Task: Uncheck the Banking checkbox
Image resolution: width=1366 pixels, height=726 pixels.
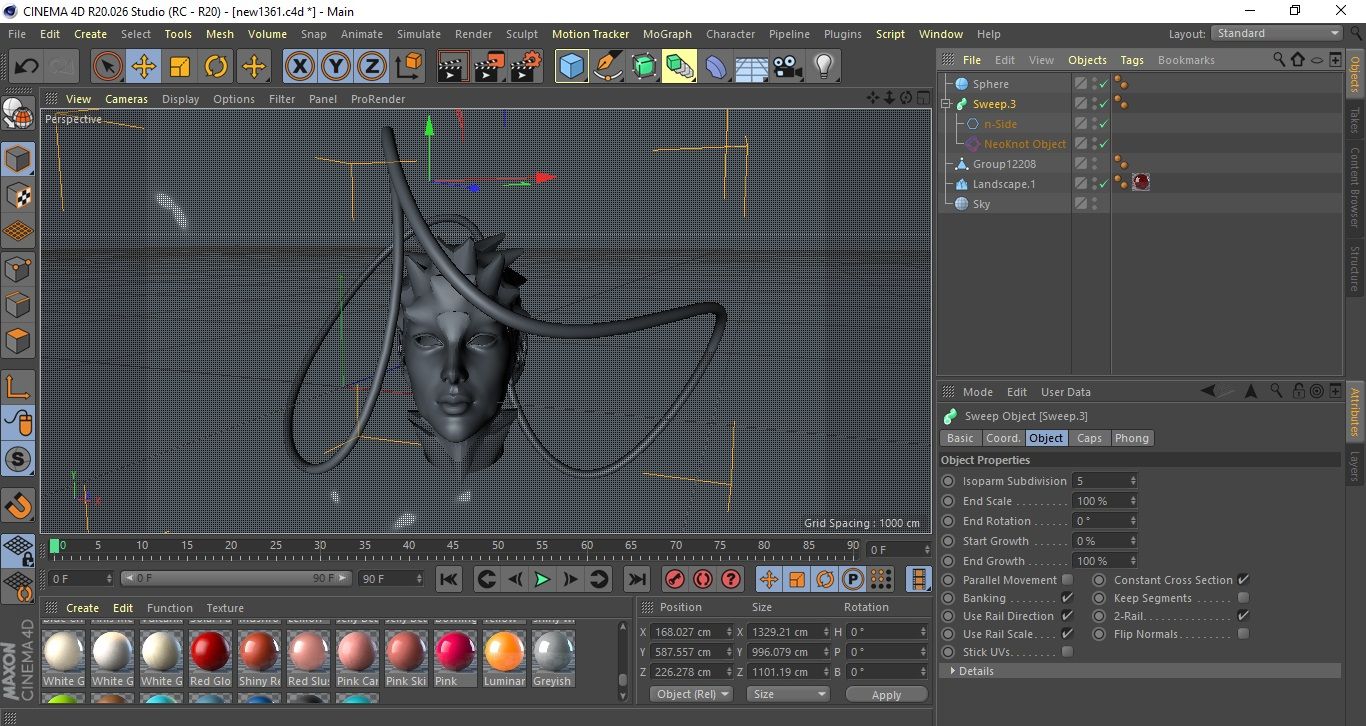Action: tap(1067, 597)
